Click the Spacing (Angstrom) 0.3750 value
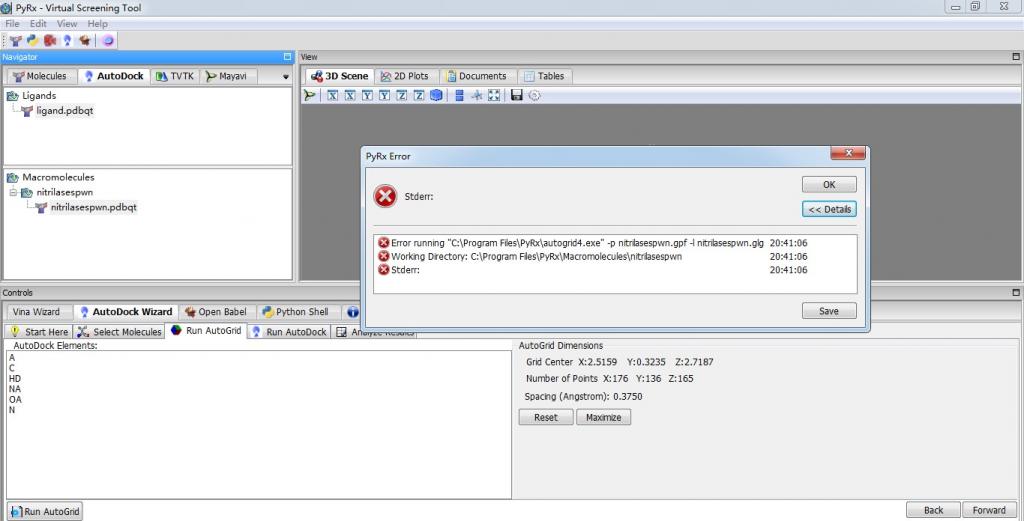The height and width of the screenshot is (521, 1024). point(628,396)
